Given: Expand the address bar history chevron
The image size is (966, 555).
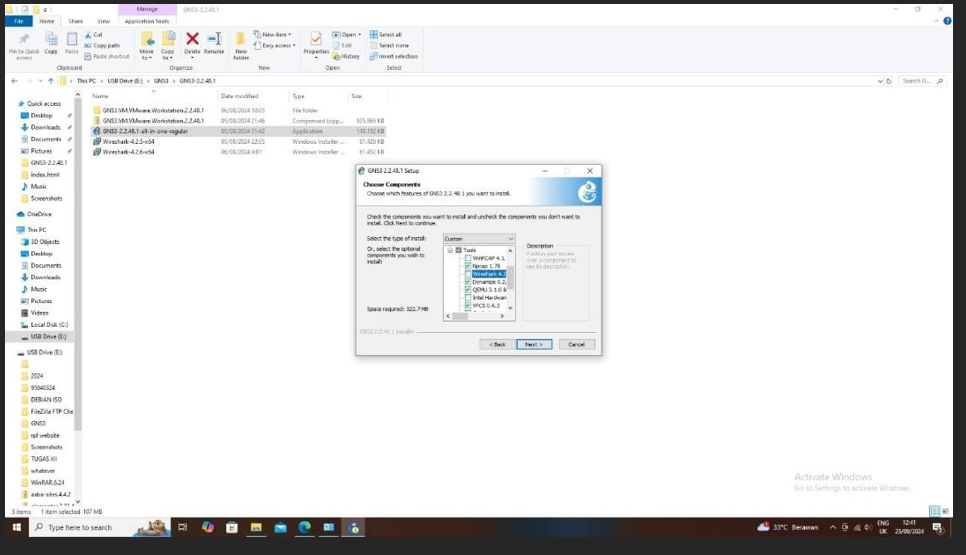Looking at the screenshot, I should click(880, 81).
